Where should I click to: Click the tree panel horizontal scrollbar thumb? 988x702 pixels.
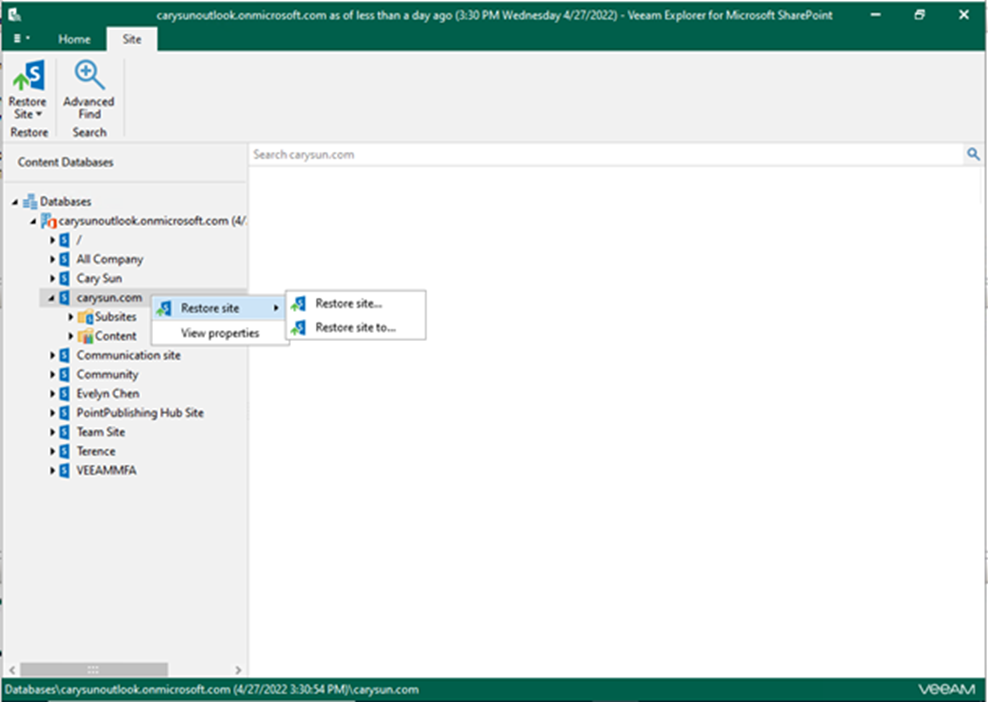(93, 669)
